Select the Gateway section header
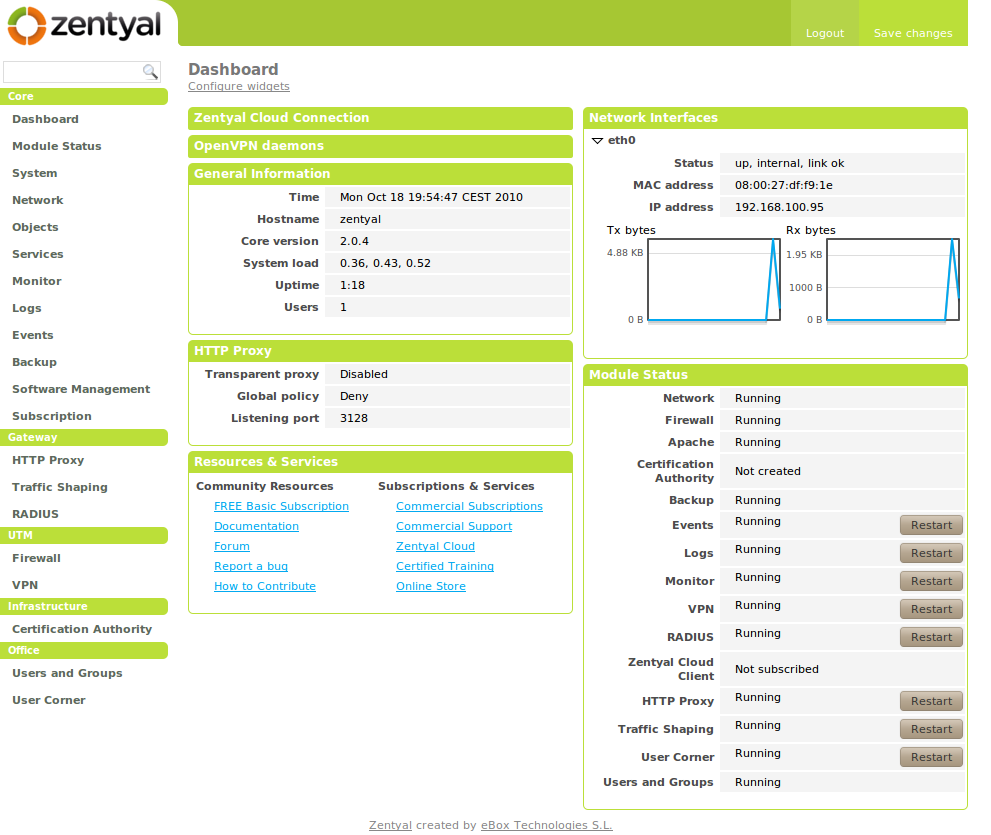991x835 pixels. (x=84, y=437)
